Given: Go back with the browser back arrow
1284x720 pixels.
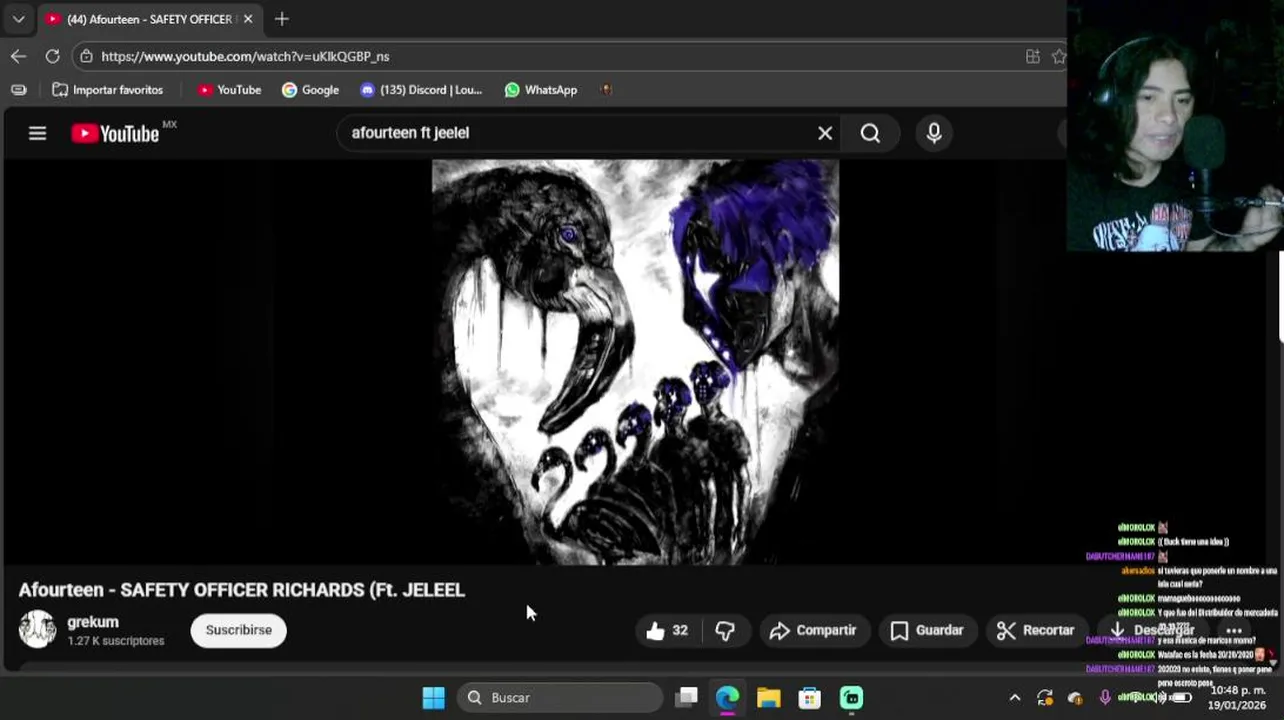Looking at the screenshot, I should [x=18, y=56].
